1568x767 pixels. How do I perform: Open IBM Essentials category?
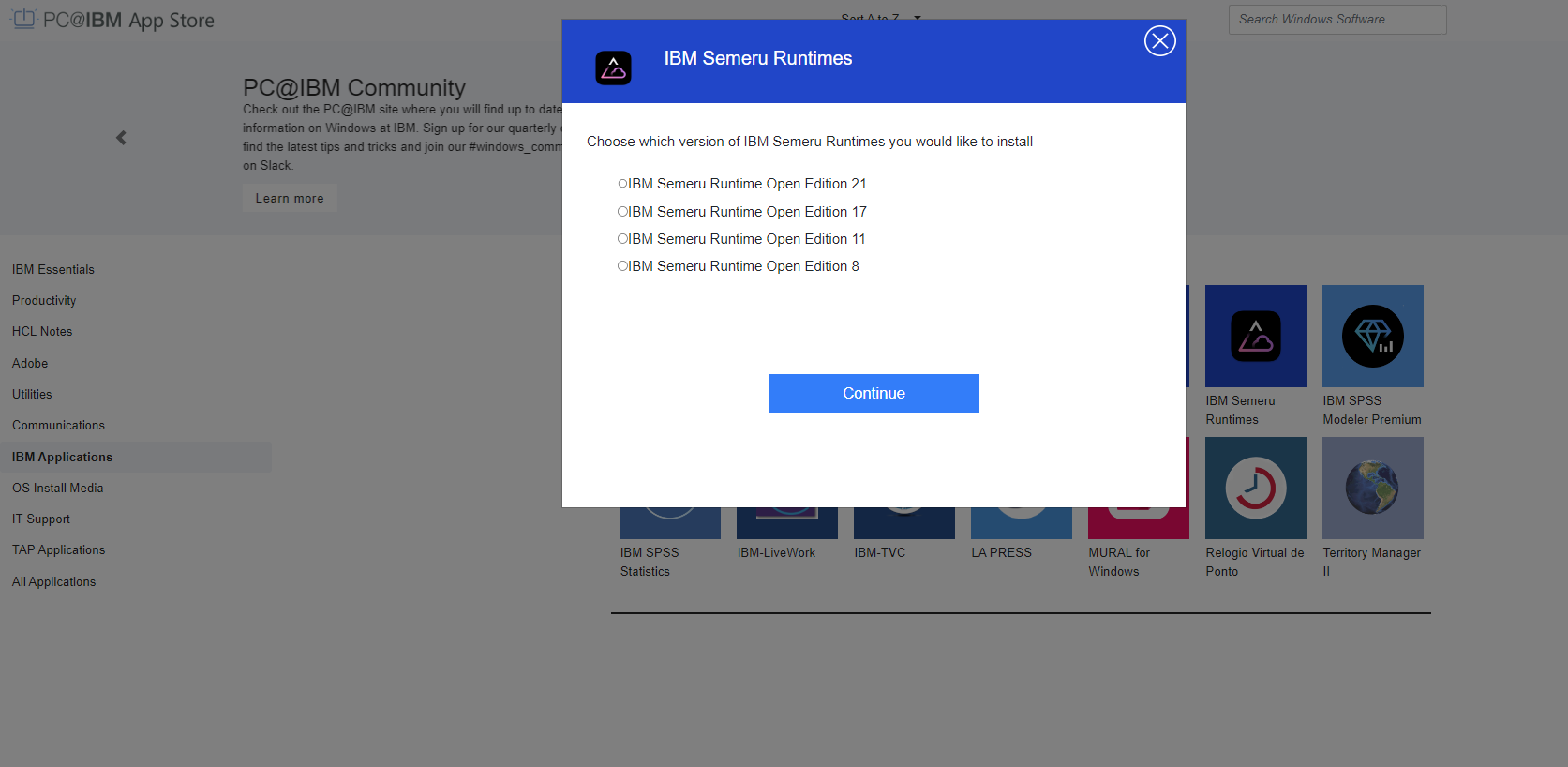[x=53, y=269]
